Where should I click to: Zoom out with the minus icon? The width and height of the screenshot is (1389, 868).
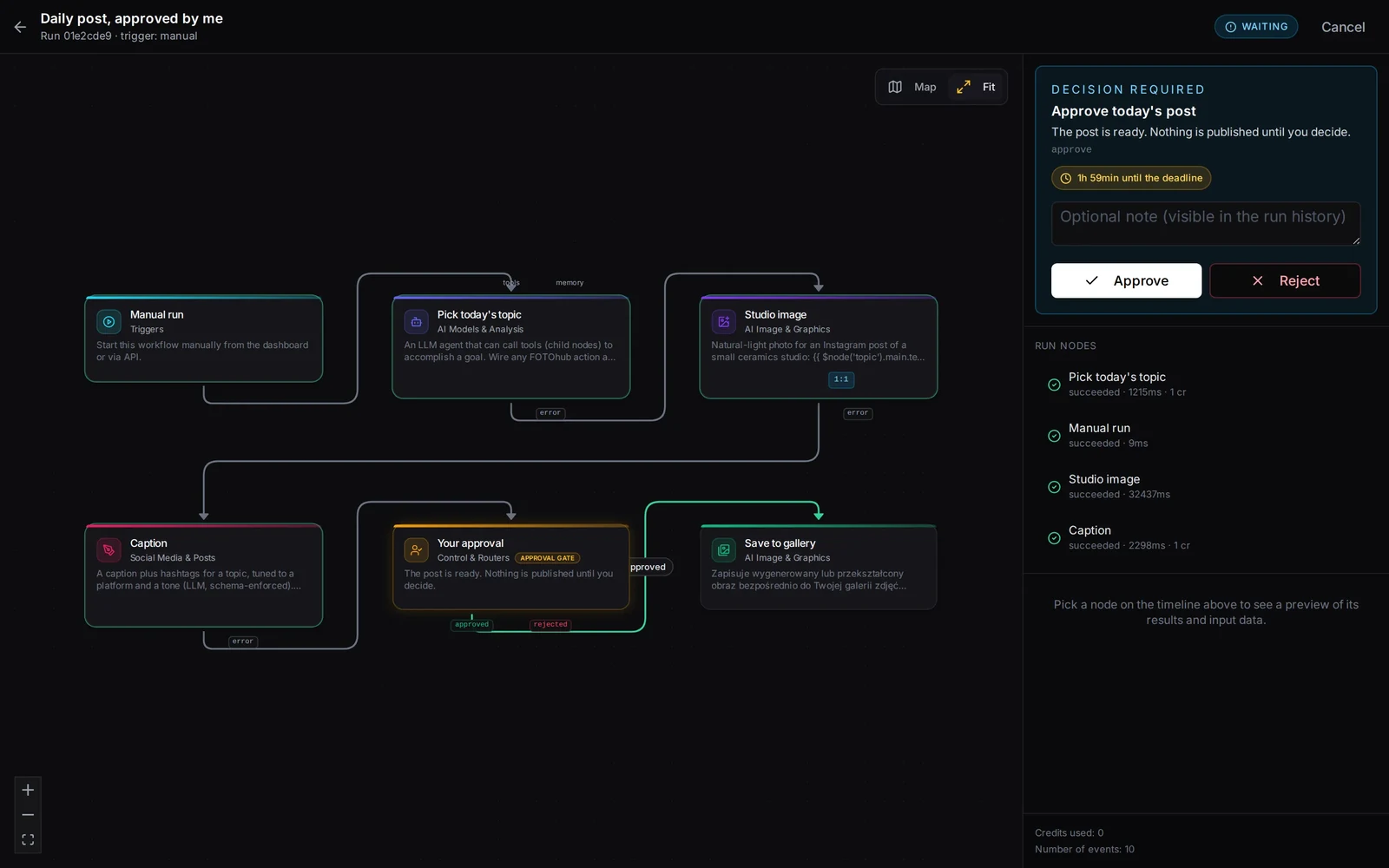point(28,815)
